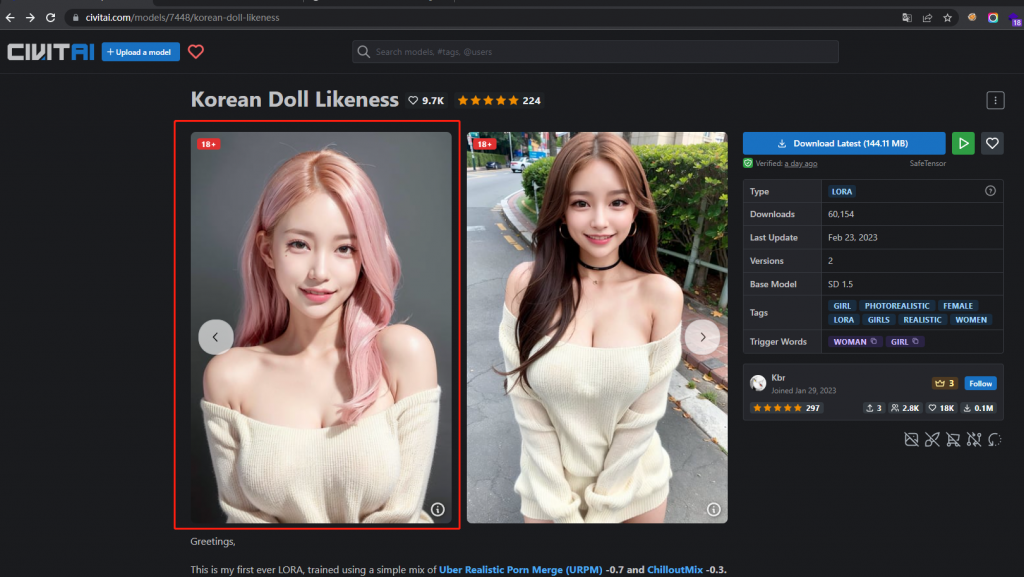This screenshot has width=1024, height=577.
Task: Click the share page icon in address bar
Action: pyautogui.click(x=927, y=18)
